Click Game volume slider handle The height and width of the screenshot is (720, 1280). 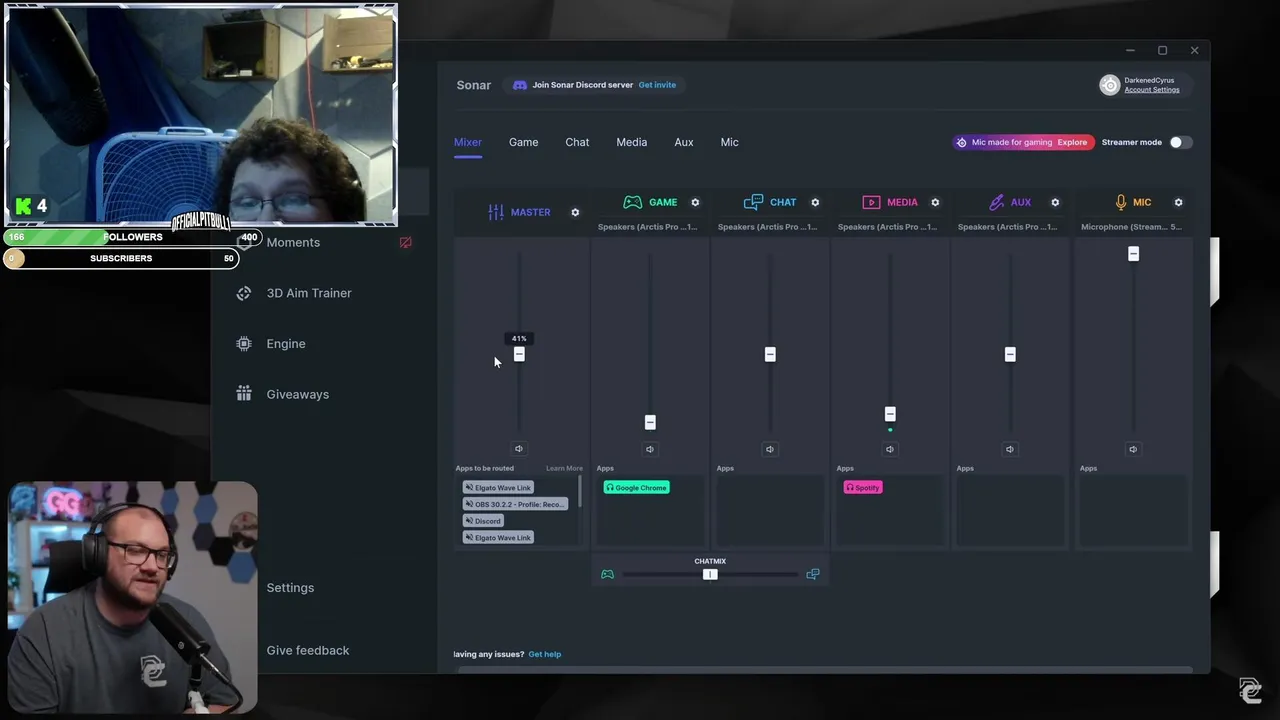pos(650,422)
